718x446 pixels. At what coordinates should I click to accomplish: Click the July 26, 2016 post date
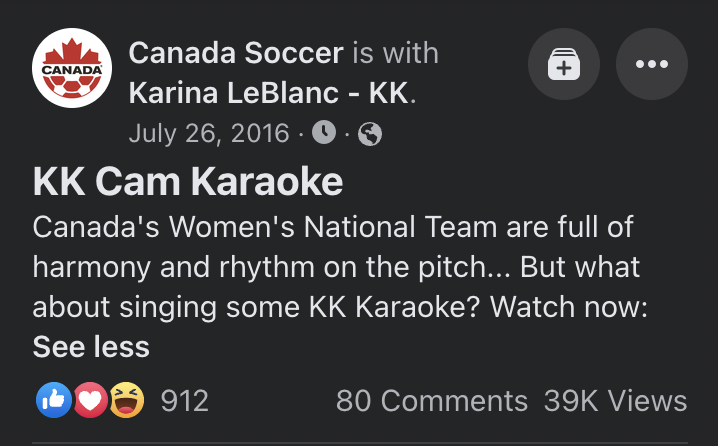pyautogui.click(x=208, y=132)
